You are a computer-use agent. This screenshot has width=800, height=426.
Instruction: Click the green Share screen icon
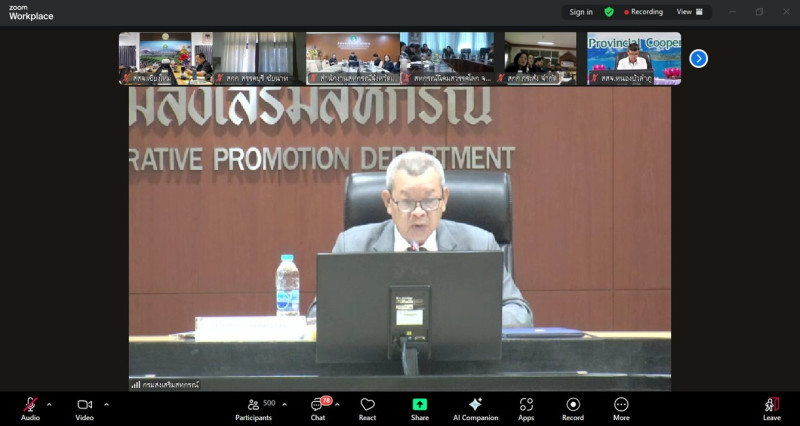coord(420,405)
